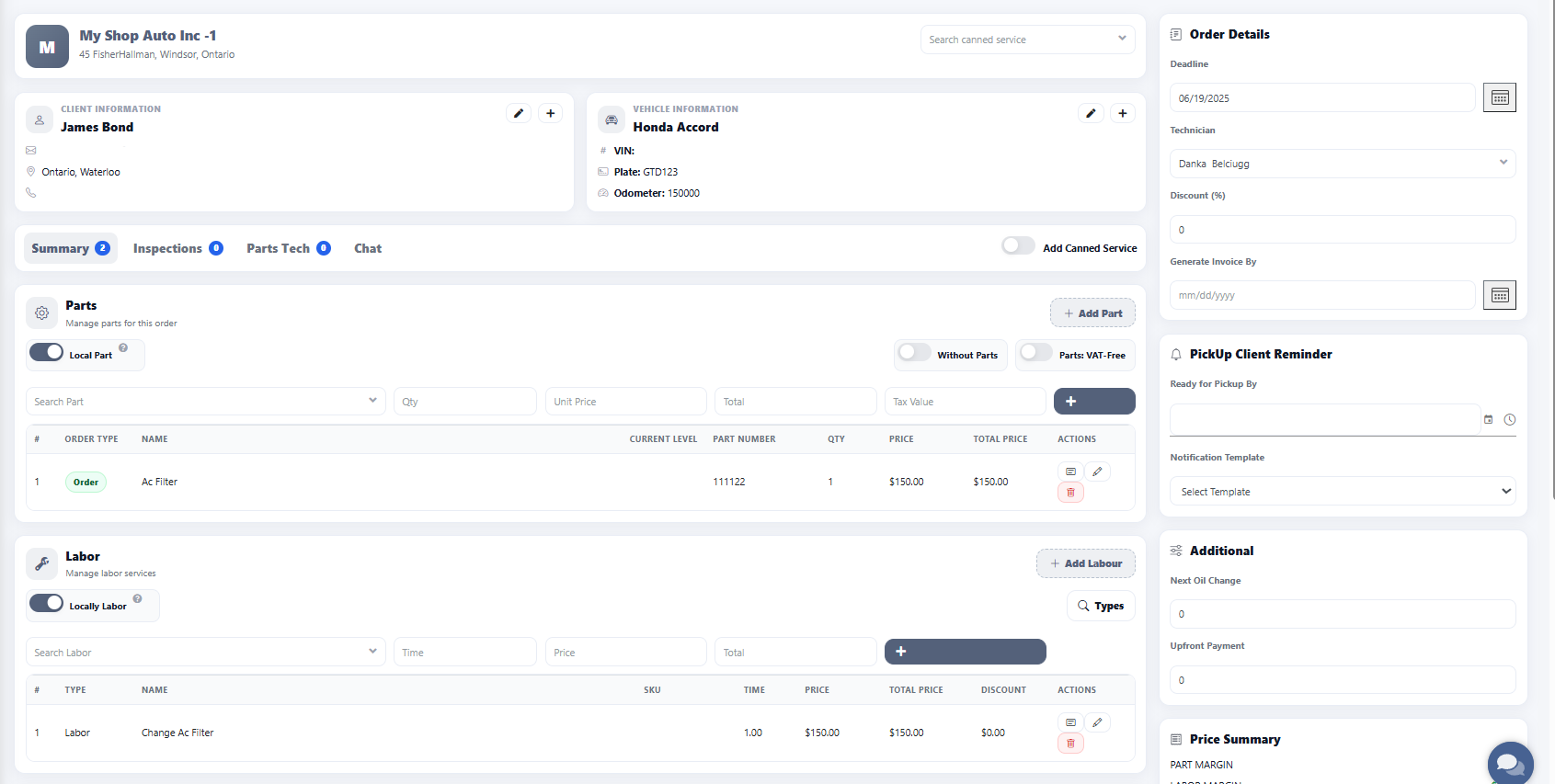Open the Search canned service dropdown
Screen dimensions: 1555x784
[1026, 40]
